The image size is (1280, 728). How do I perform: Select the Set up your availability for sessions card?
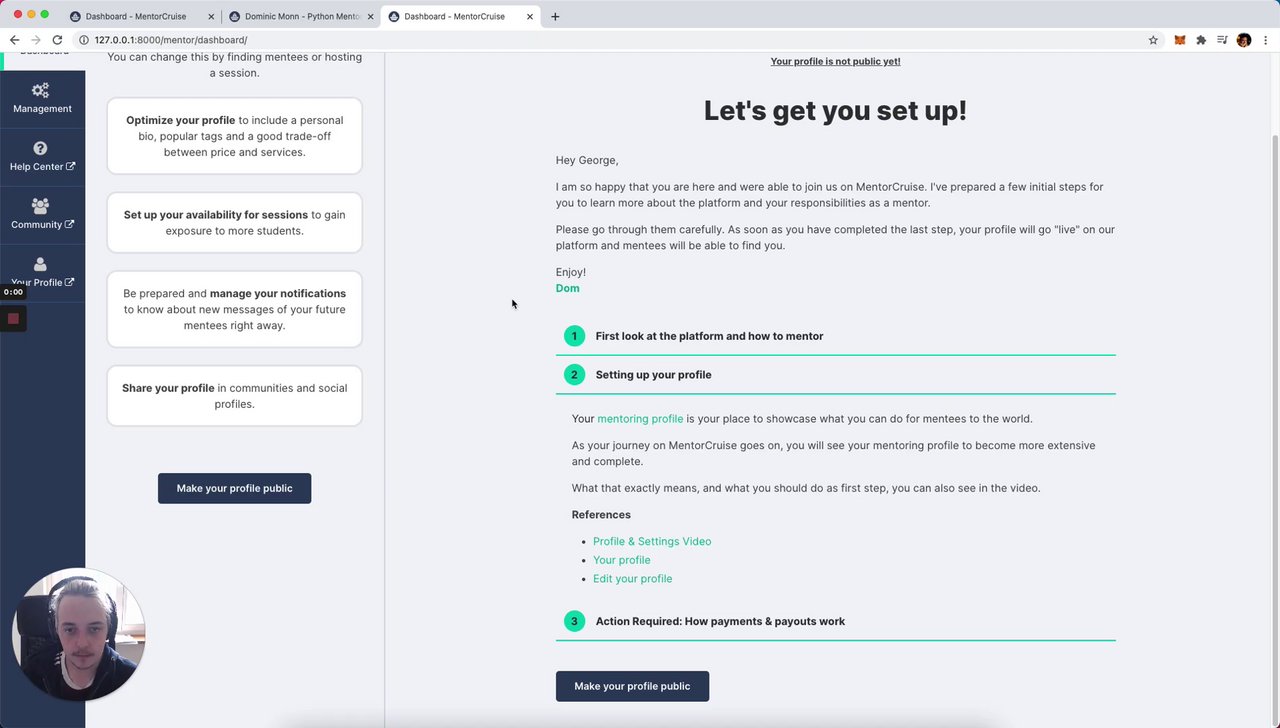234,223
